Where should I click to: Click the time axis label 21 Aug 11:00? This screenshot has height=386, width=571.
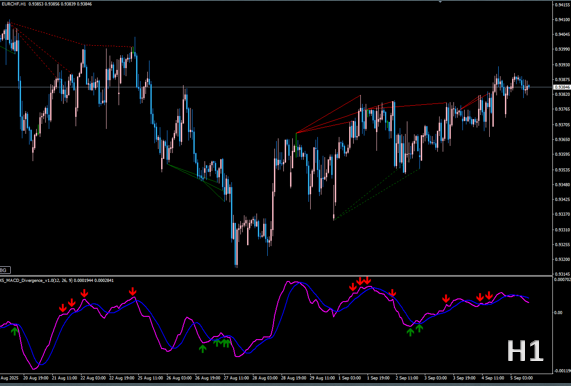[x=65, y=378]
